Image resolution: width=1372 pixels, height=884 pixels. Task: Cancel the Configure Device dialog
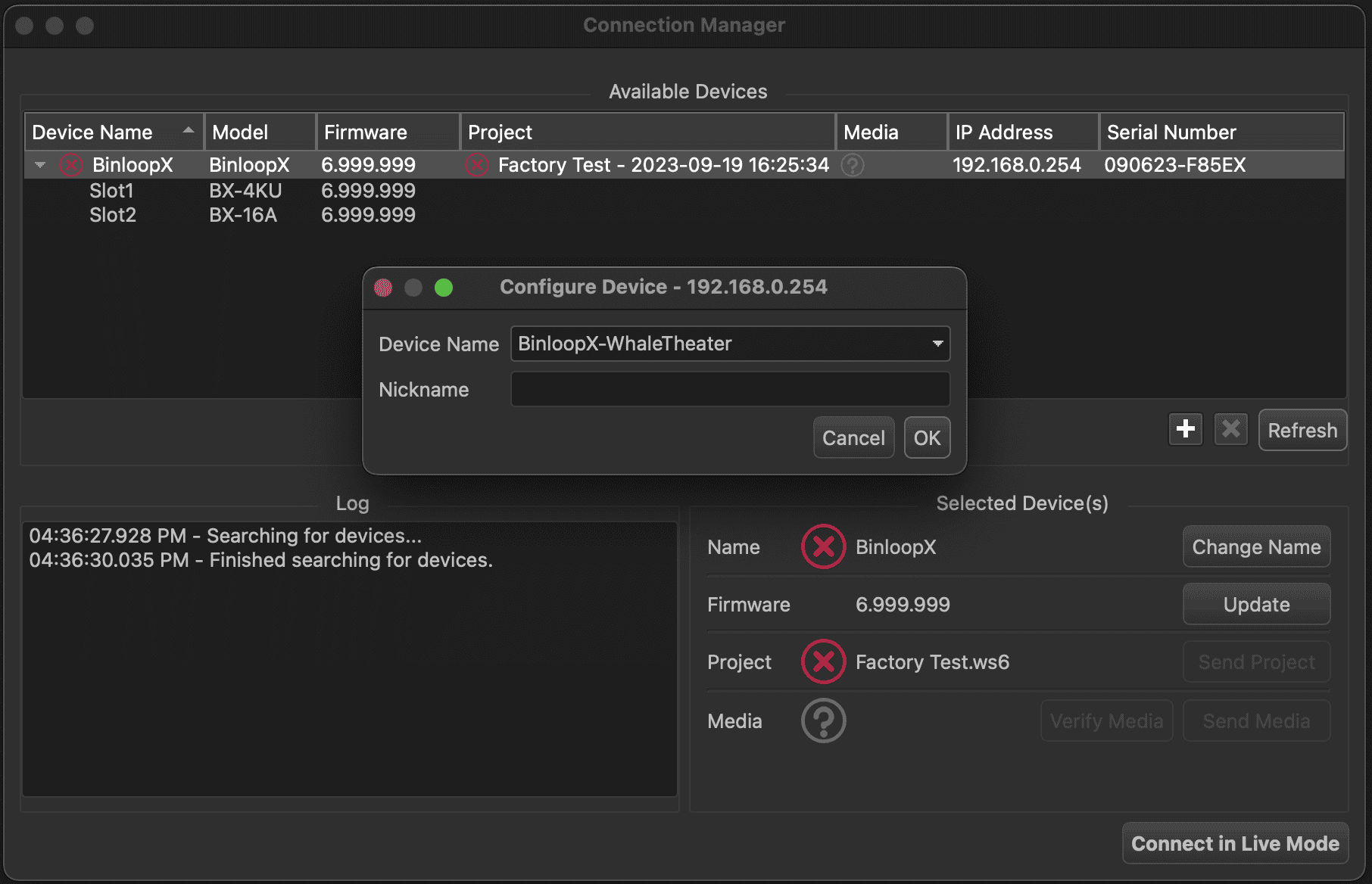[x=853, y=437]
